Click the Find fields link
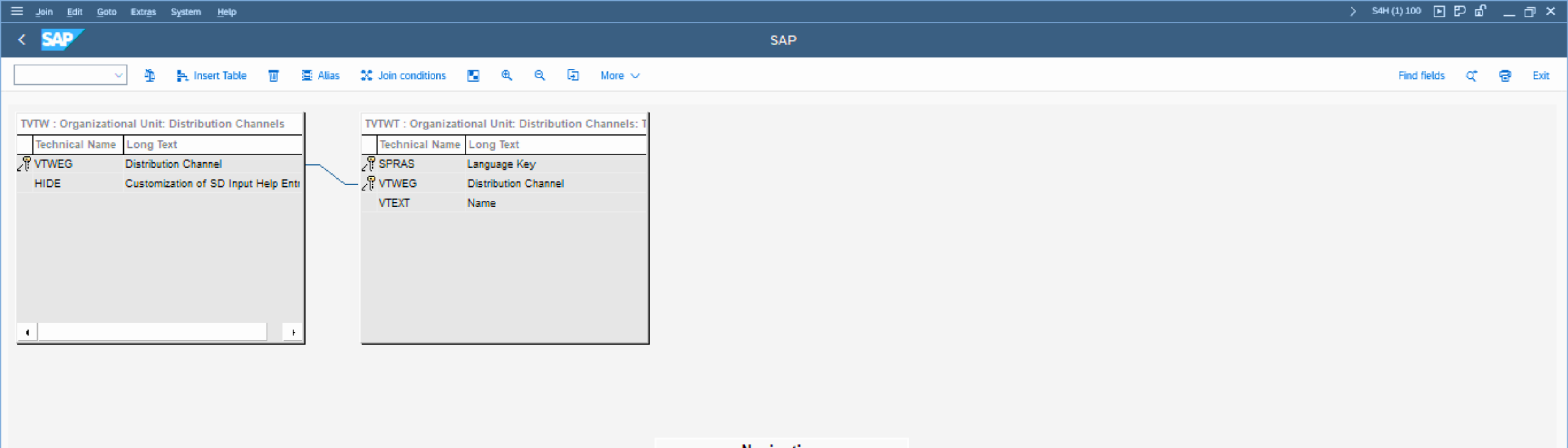The width and height of the screenshot is (1568, 448). [x=1421, y=75]
